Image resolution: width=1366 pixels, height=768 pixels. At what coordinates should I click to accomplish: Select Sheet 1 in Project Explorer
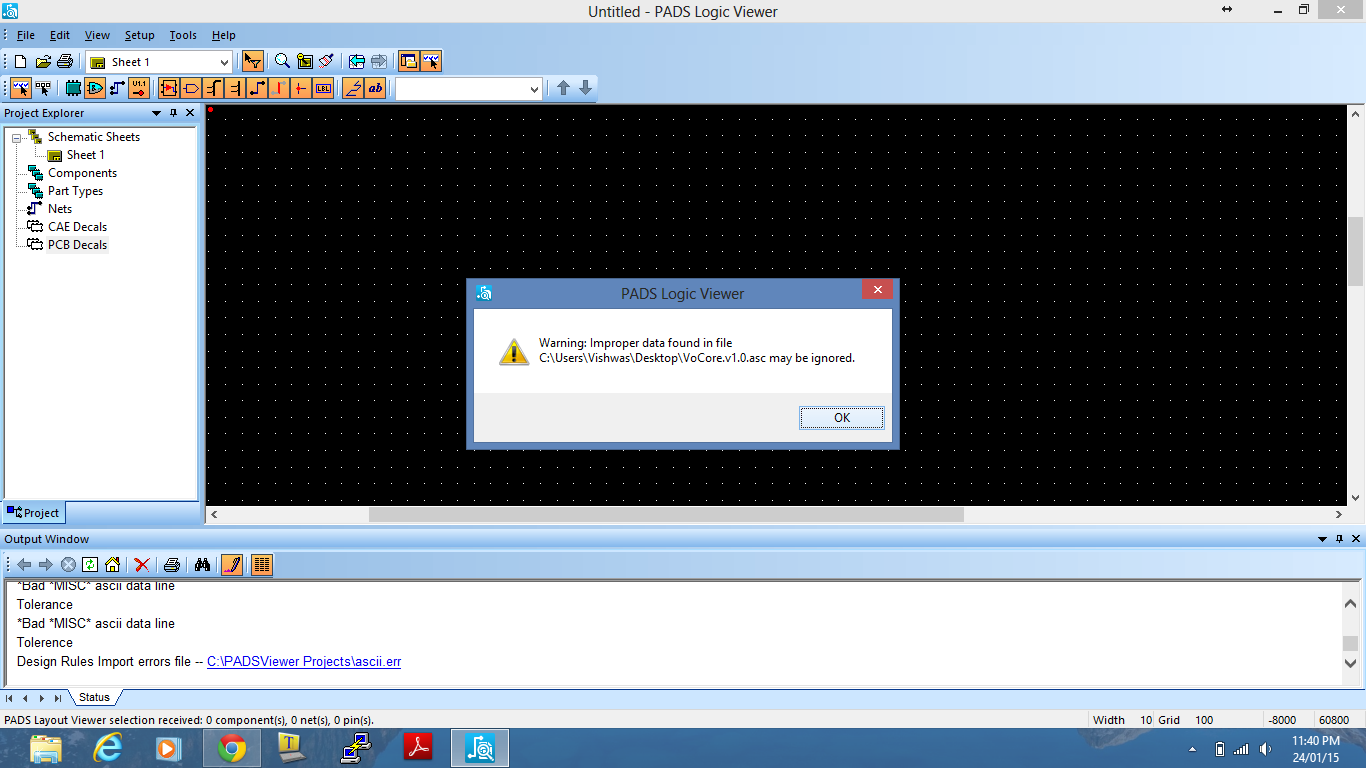[x=85, y=155]
